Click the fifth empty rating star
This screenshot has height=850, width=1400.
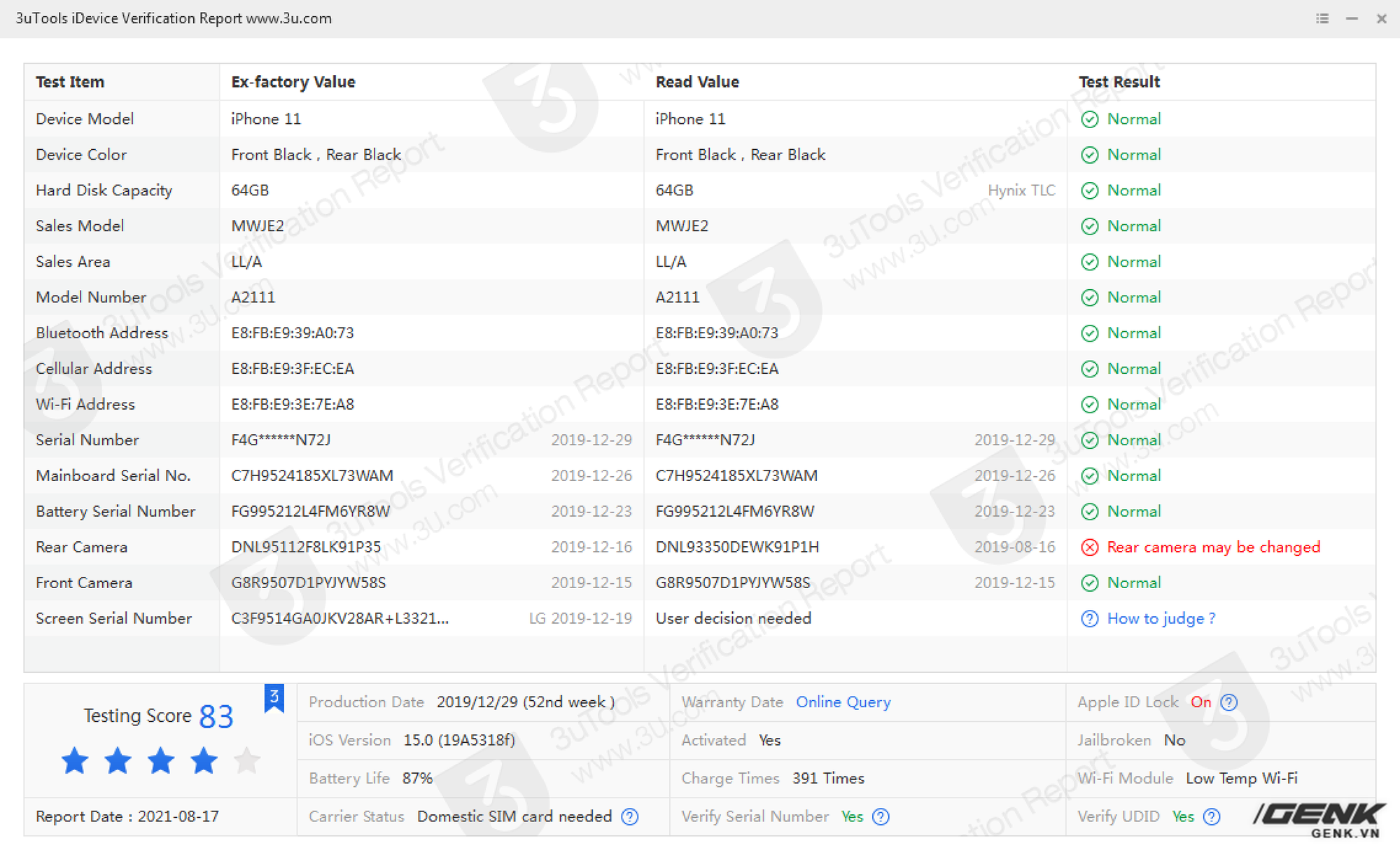click(246, 761)
